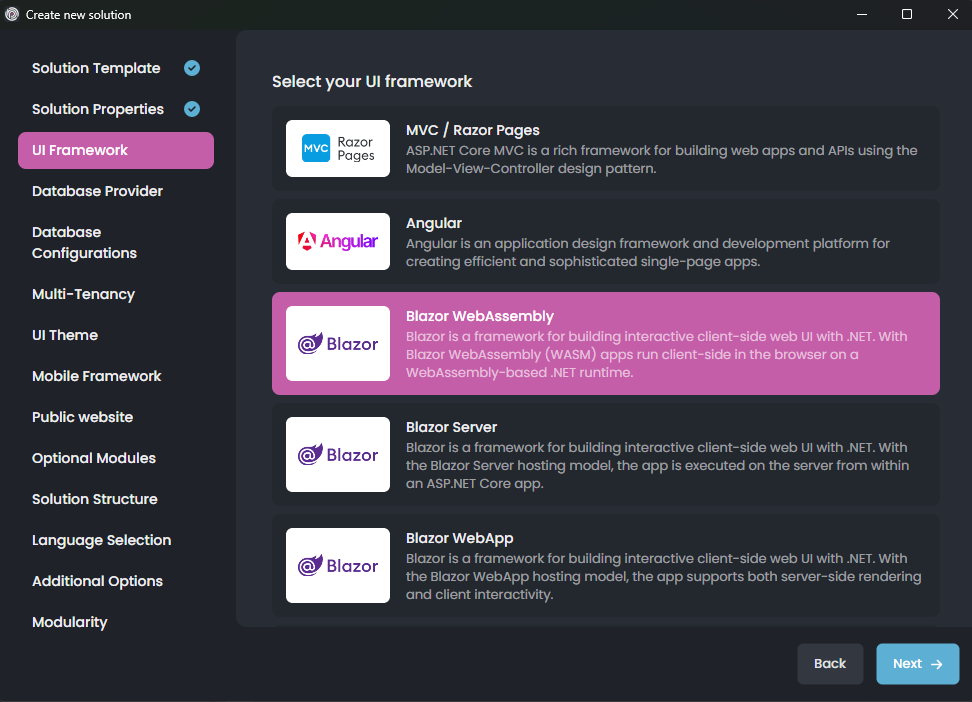Click the Angular logo thumbnail

338,241
